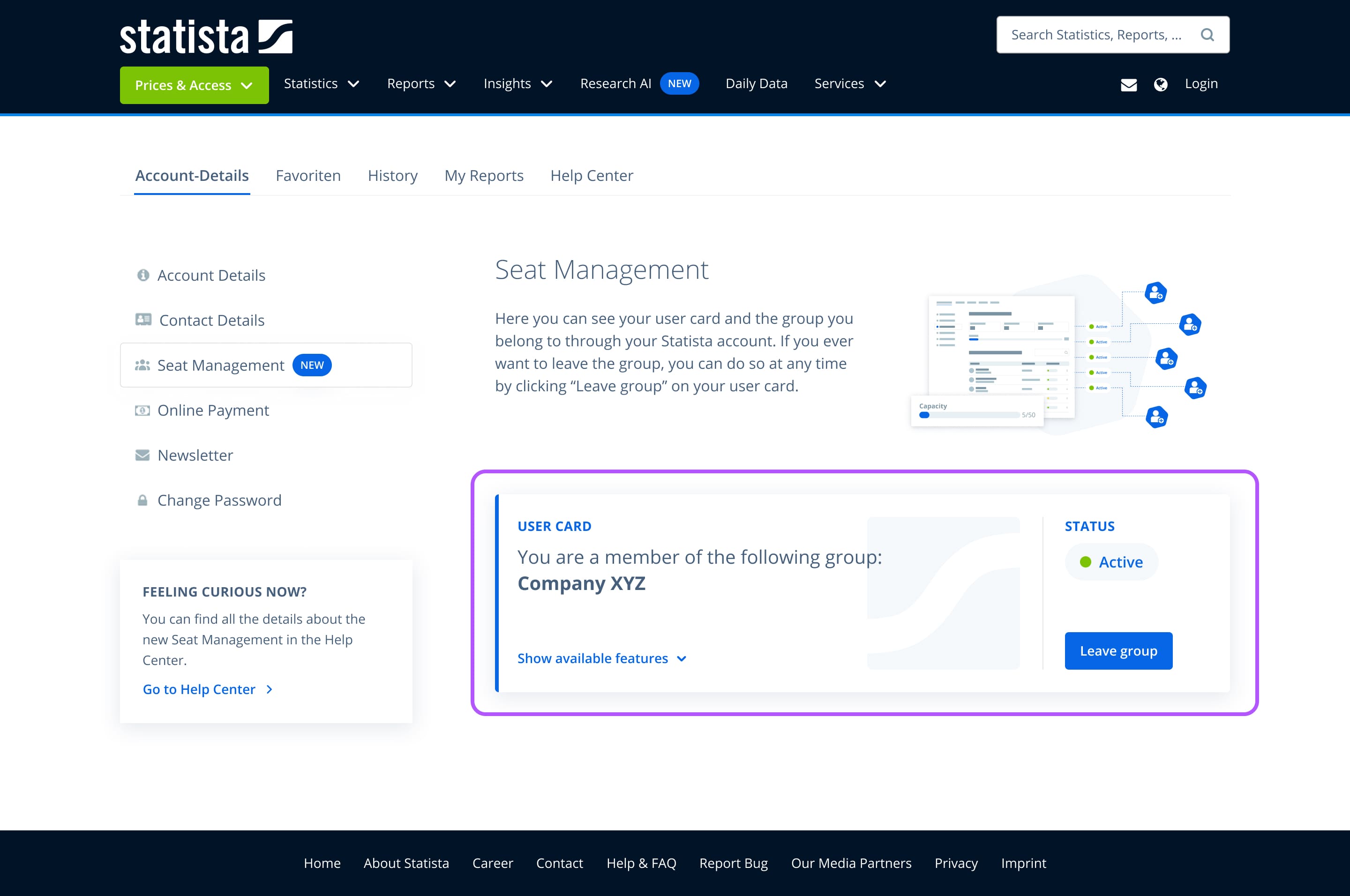Click the Contact Details card icon
The height and width of the screenshot is (896, 1350).
(143, 320)
